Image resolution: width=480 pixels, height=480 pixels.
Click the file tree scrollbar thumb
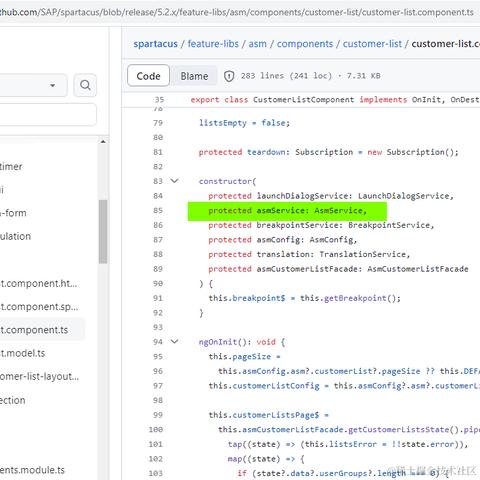103,232
